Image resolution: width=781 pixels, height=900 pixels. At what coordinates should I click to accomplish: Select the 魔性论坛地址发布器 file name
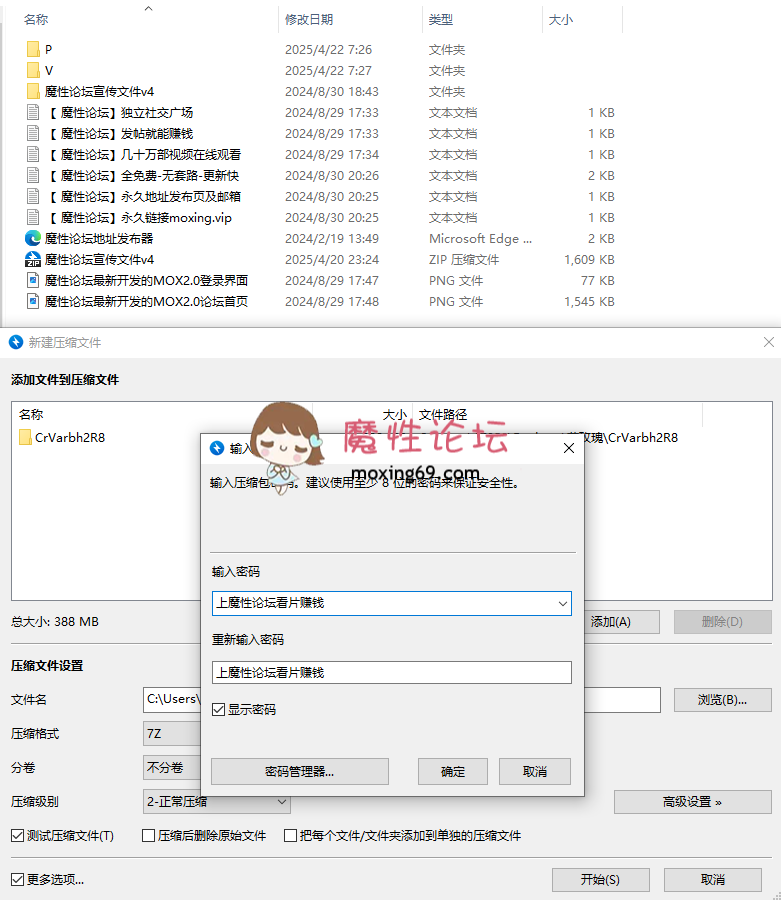tap(99, 239)
